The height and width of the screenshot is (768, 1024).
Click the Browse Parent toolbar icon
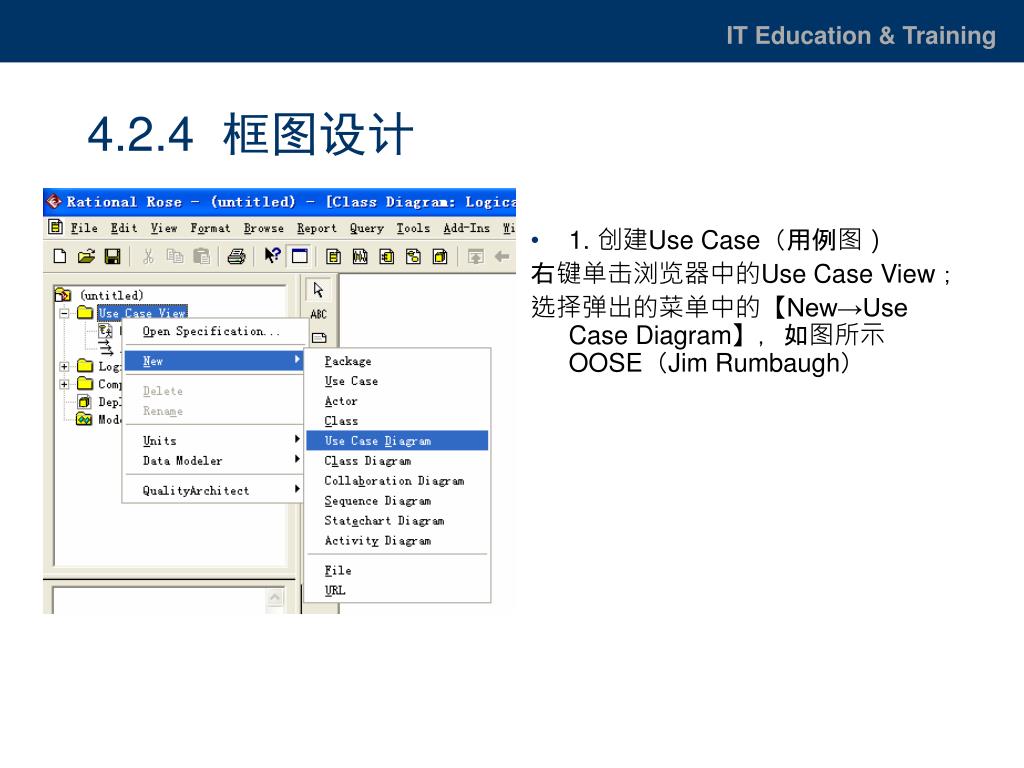(x=475, y=257)
